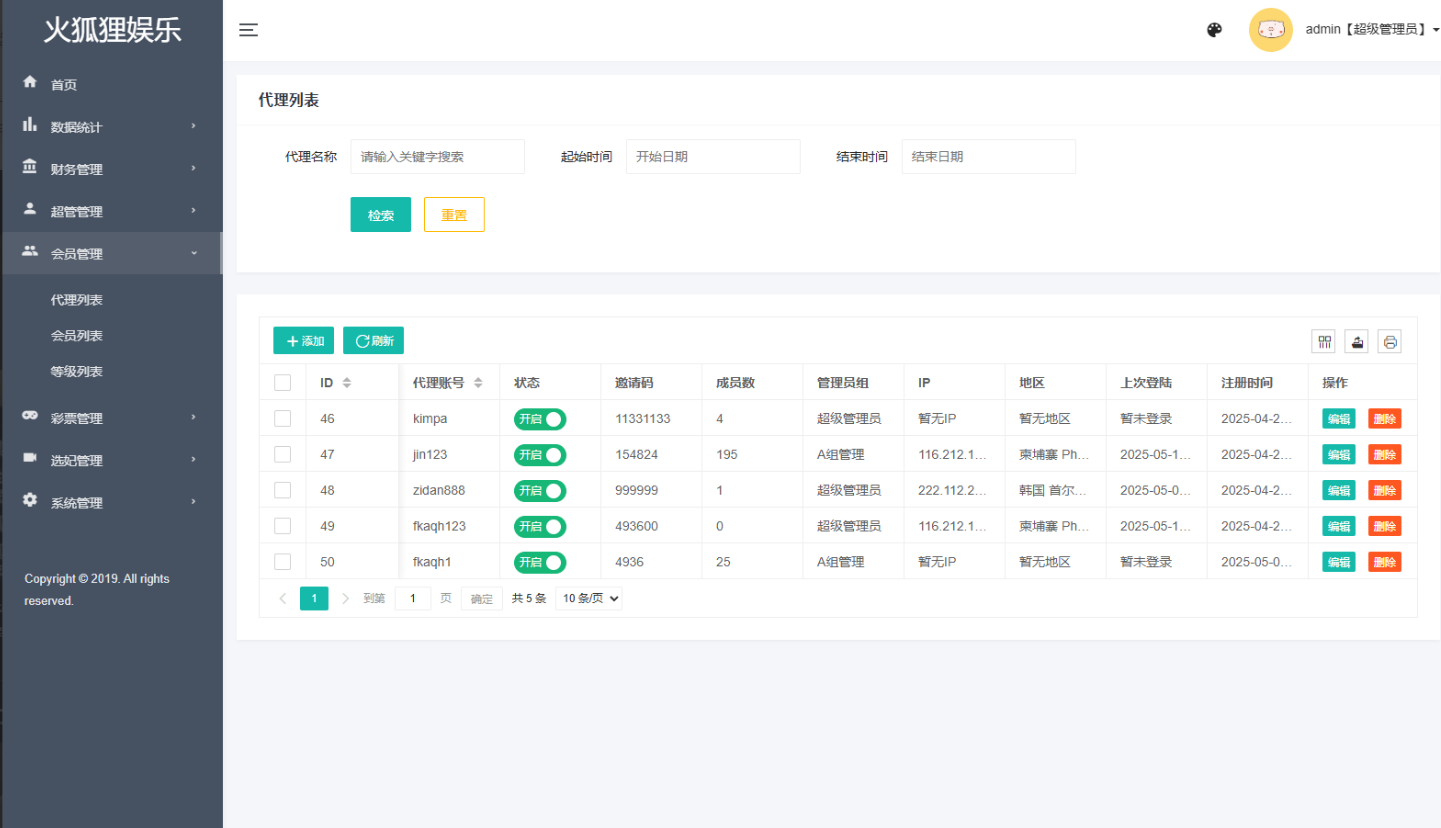Click the previous page arrow
The width and height of the screenshot is (1441, 828).
283,599
